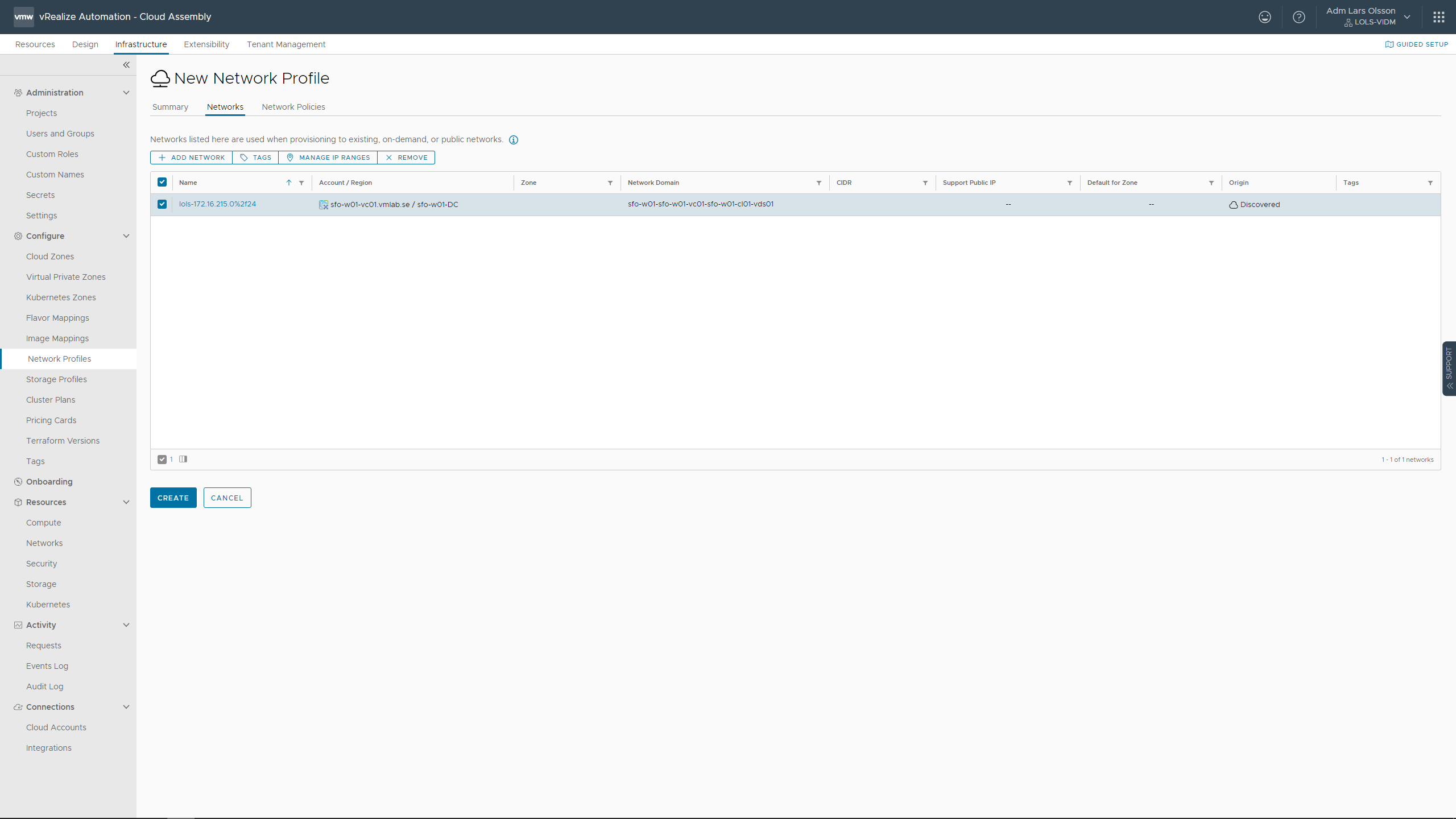Collapse the left sidebar with double-chevron
This screenshot has width=1456, height=819.
click(x=126, y=65)
